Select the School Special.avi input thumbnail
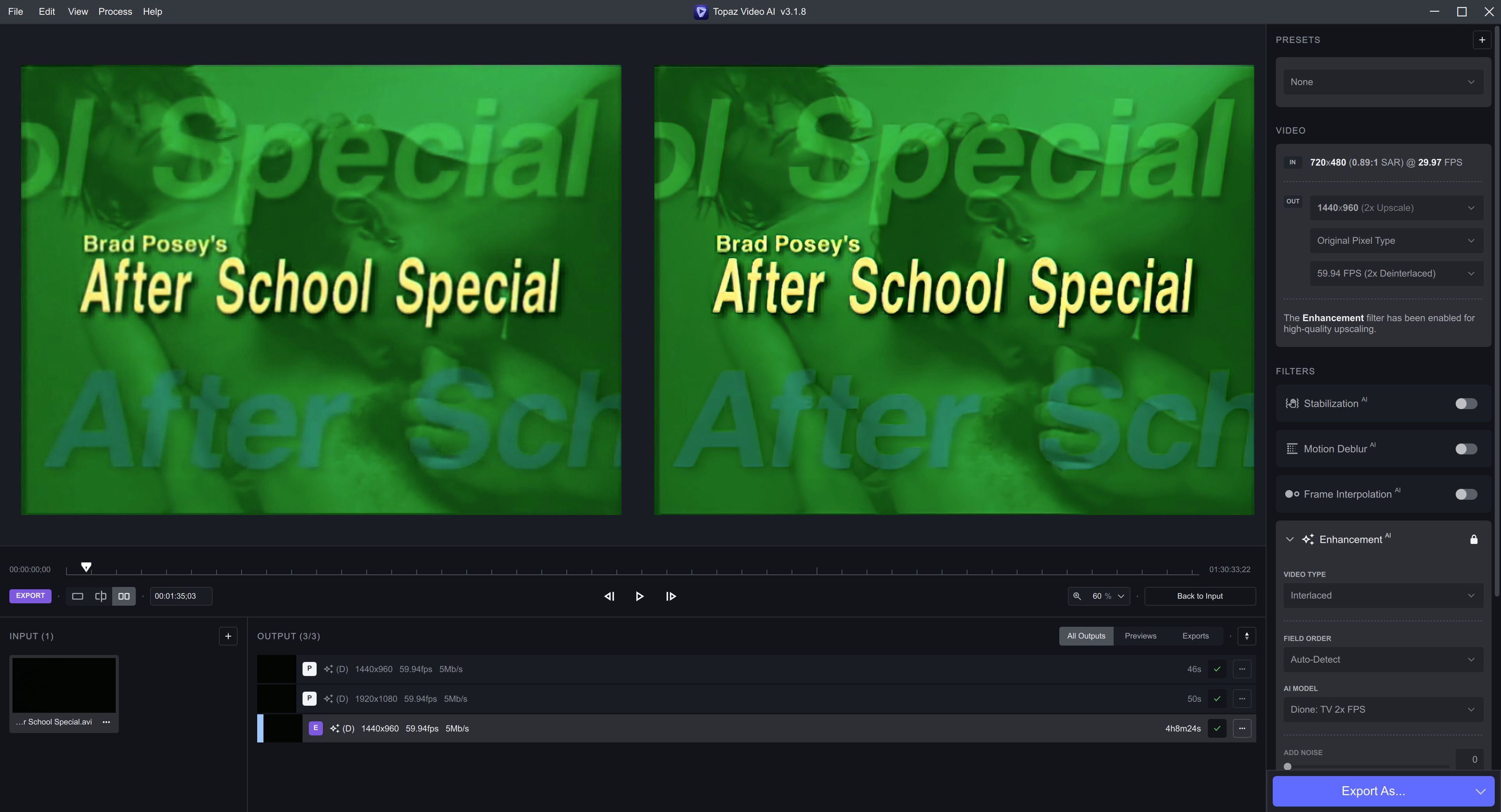This screenshot has width=1501, height=812. tap(64, 685)
